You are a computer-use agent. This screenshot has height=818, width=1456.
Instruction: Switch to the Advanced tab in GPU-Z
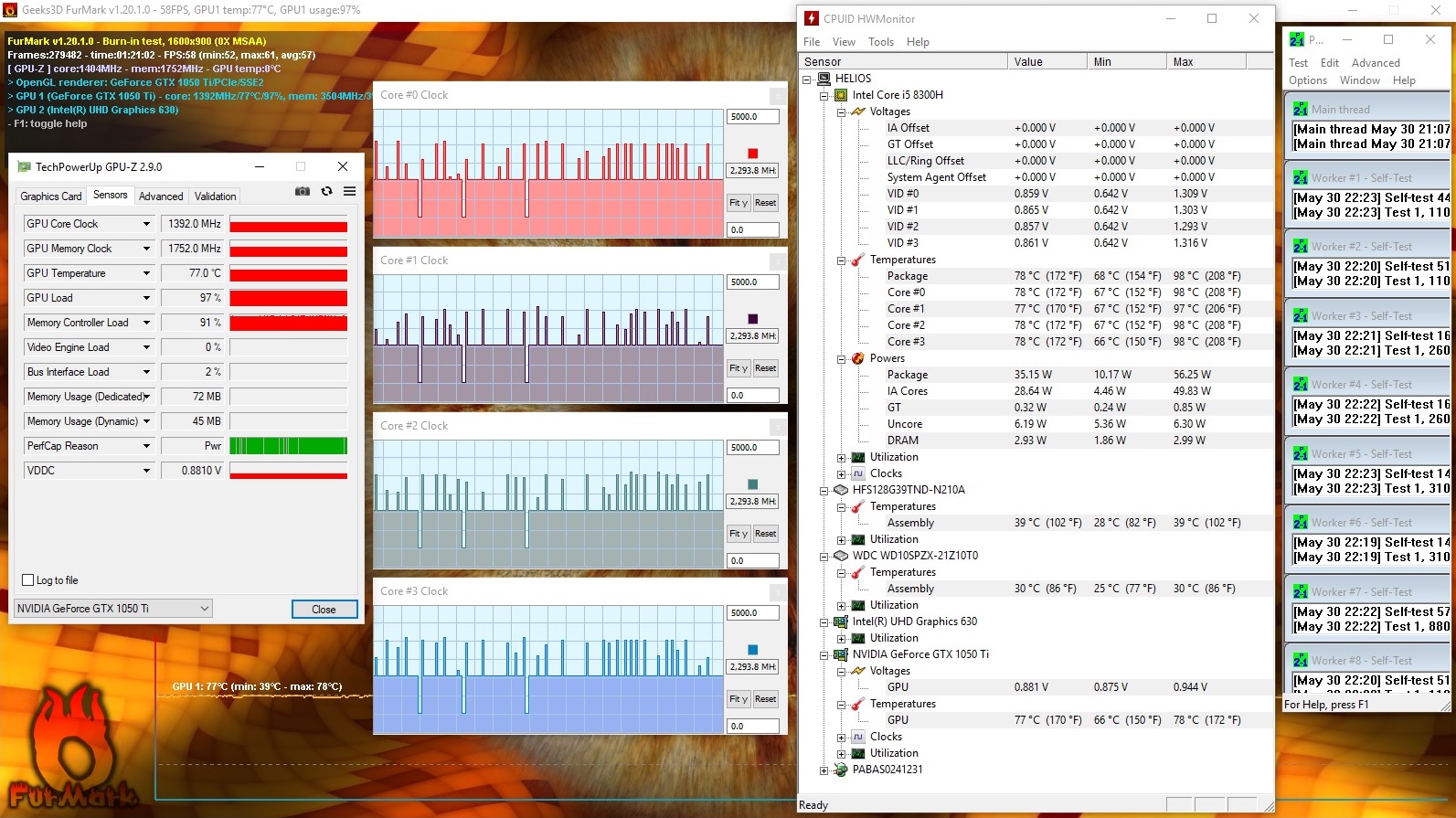[x=161, y=197]
